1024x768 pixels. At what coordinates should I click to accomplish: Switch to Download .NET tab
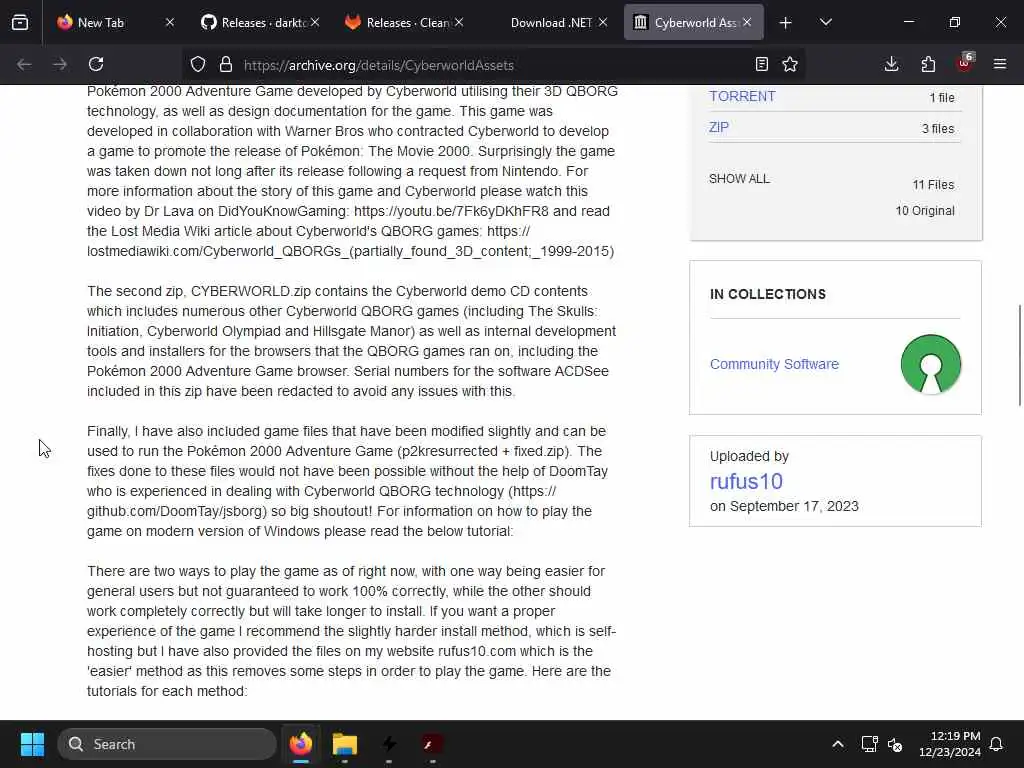(551, 22)
